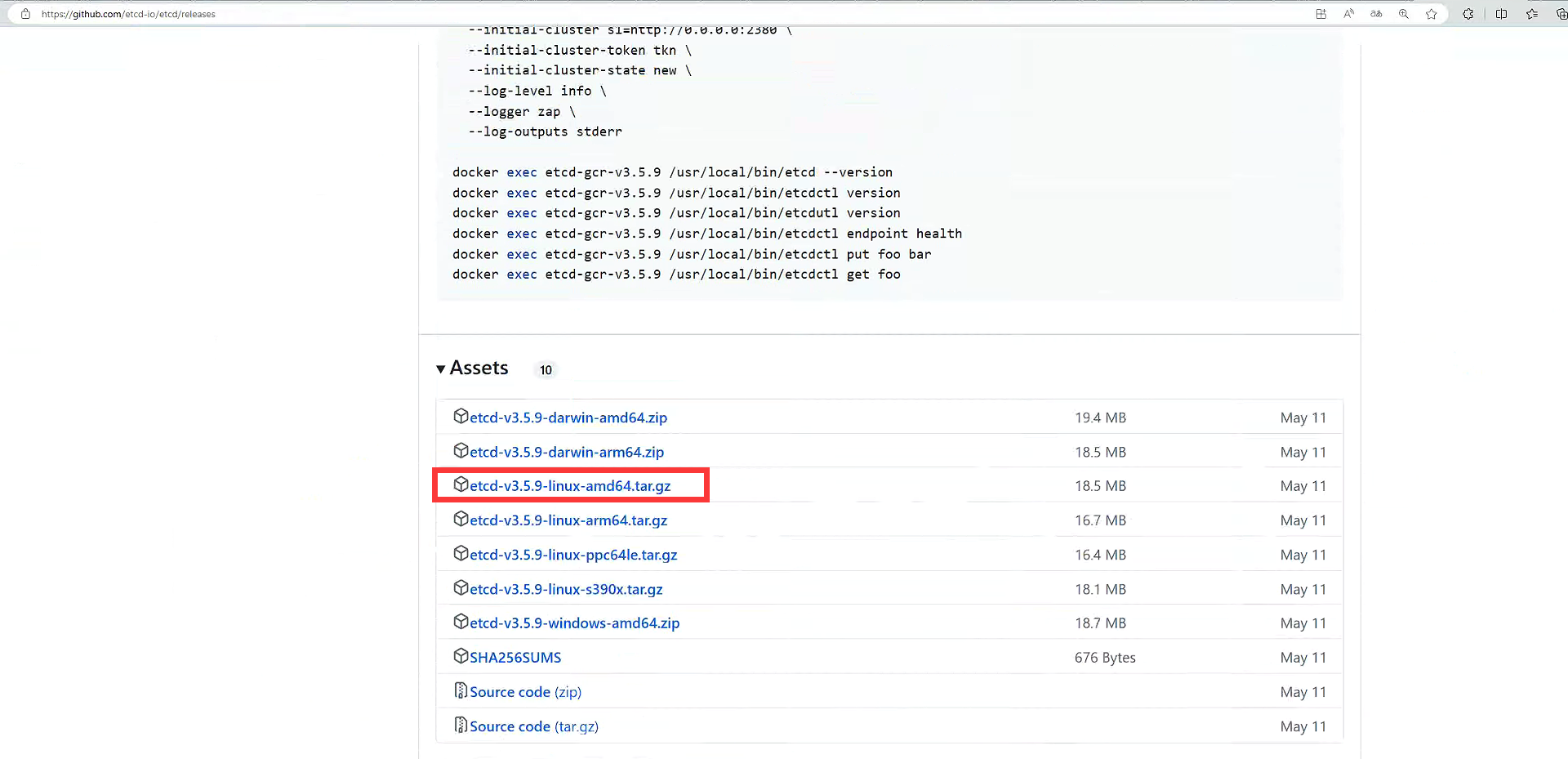Click the Zoom magnifier icon
Image resolution: width=1568 pixels, height=759 pixels.
point(1404,14)
